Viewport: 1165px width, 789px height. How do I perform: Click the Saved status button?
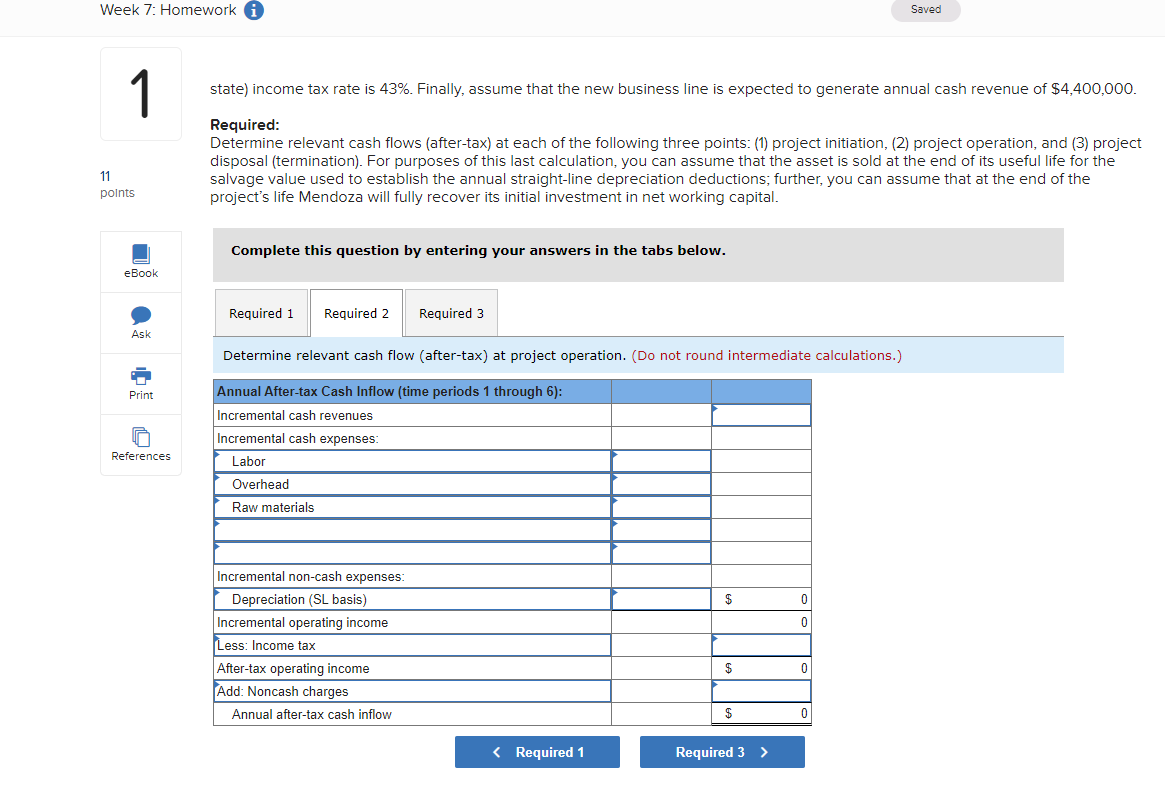925,10
